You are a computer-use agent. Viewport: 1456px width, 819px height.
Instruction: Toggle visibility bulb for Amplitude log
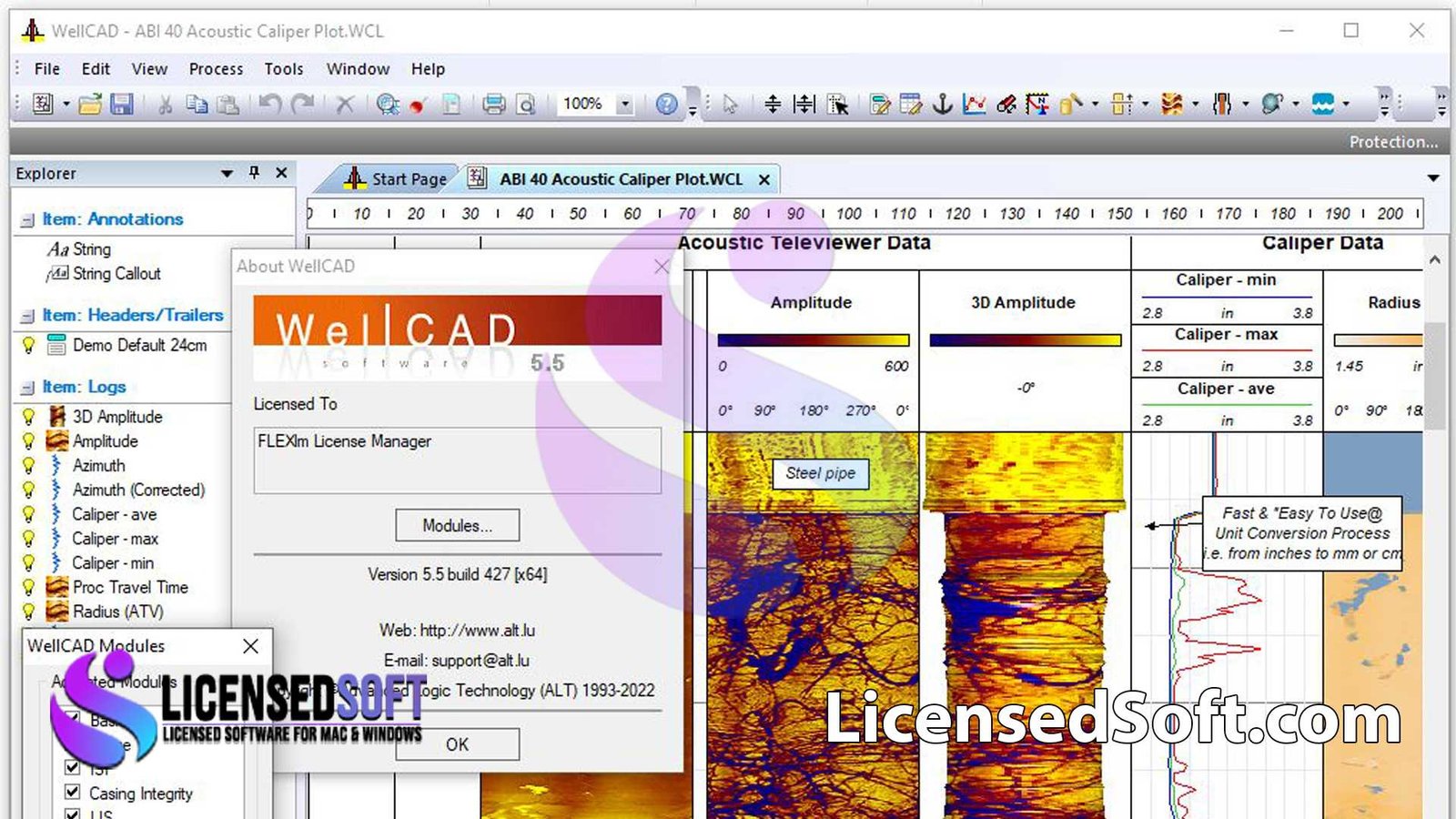point(29,441)
